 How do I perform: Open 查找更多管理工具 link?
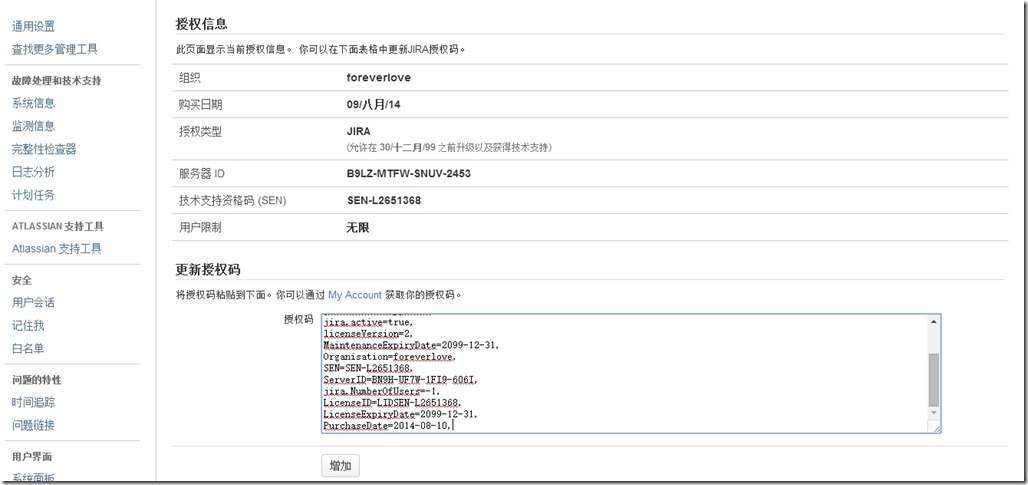click(55, 50)
